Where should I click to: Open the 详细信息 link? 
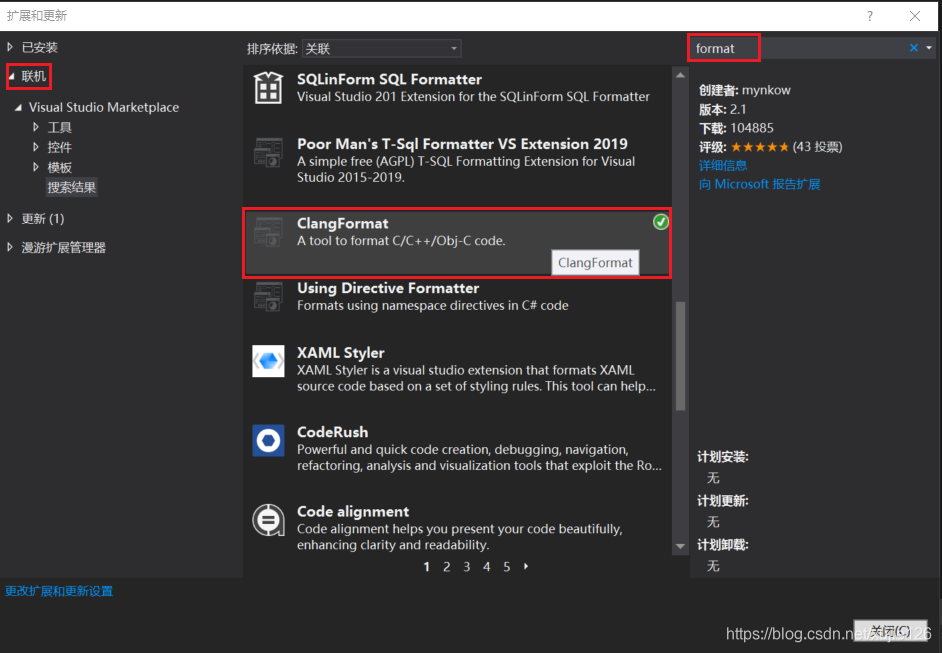click(x=723, y=165)
